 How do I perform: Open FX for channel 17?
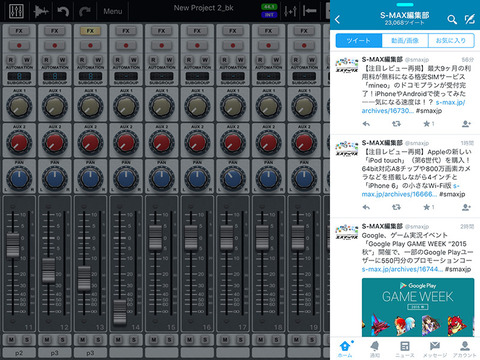point(233,31)
